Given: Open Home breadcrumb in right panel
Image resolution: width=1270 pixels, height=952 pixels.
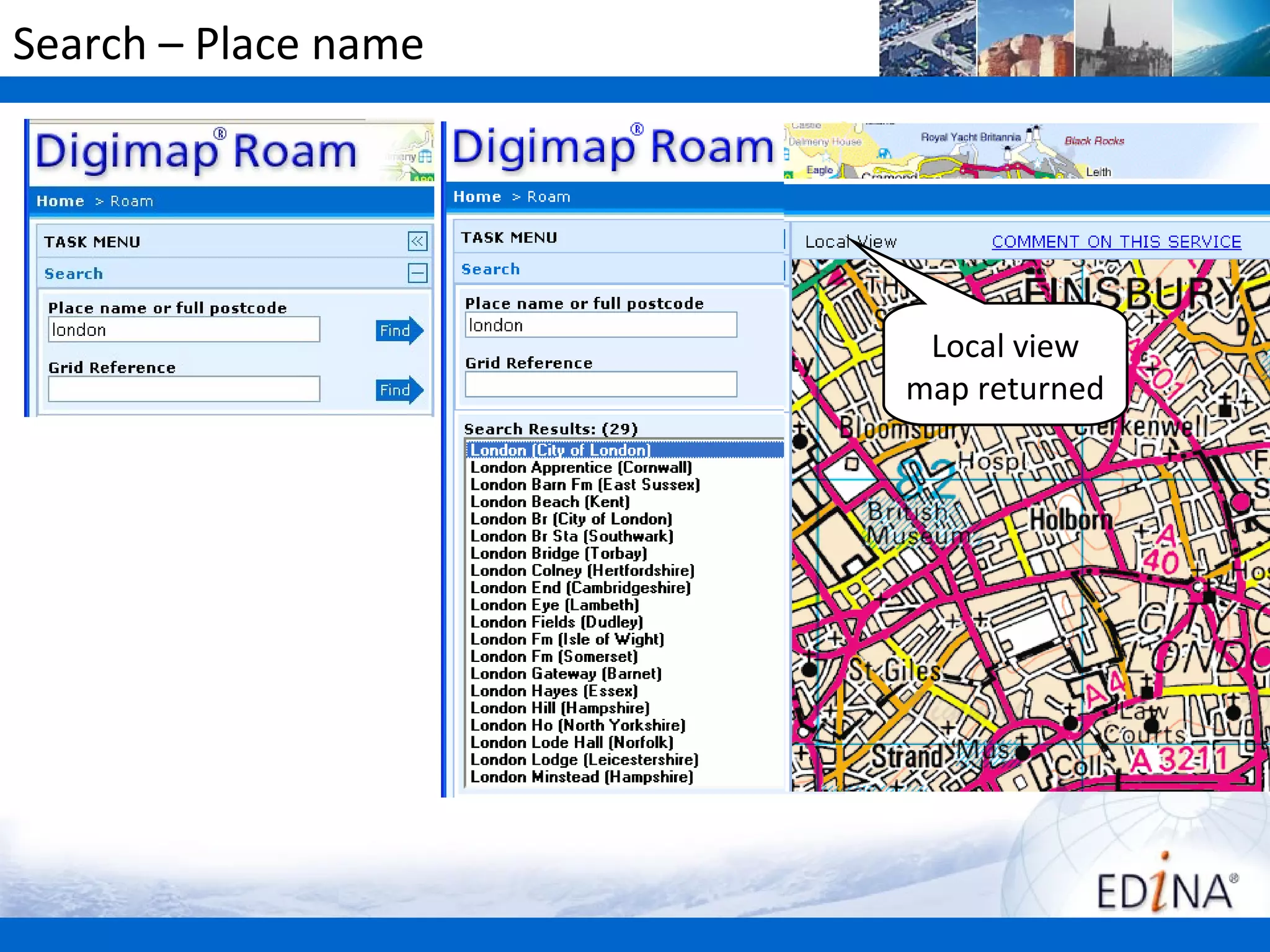Looking at the screenshot, I should [x=477, y=197].
